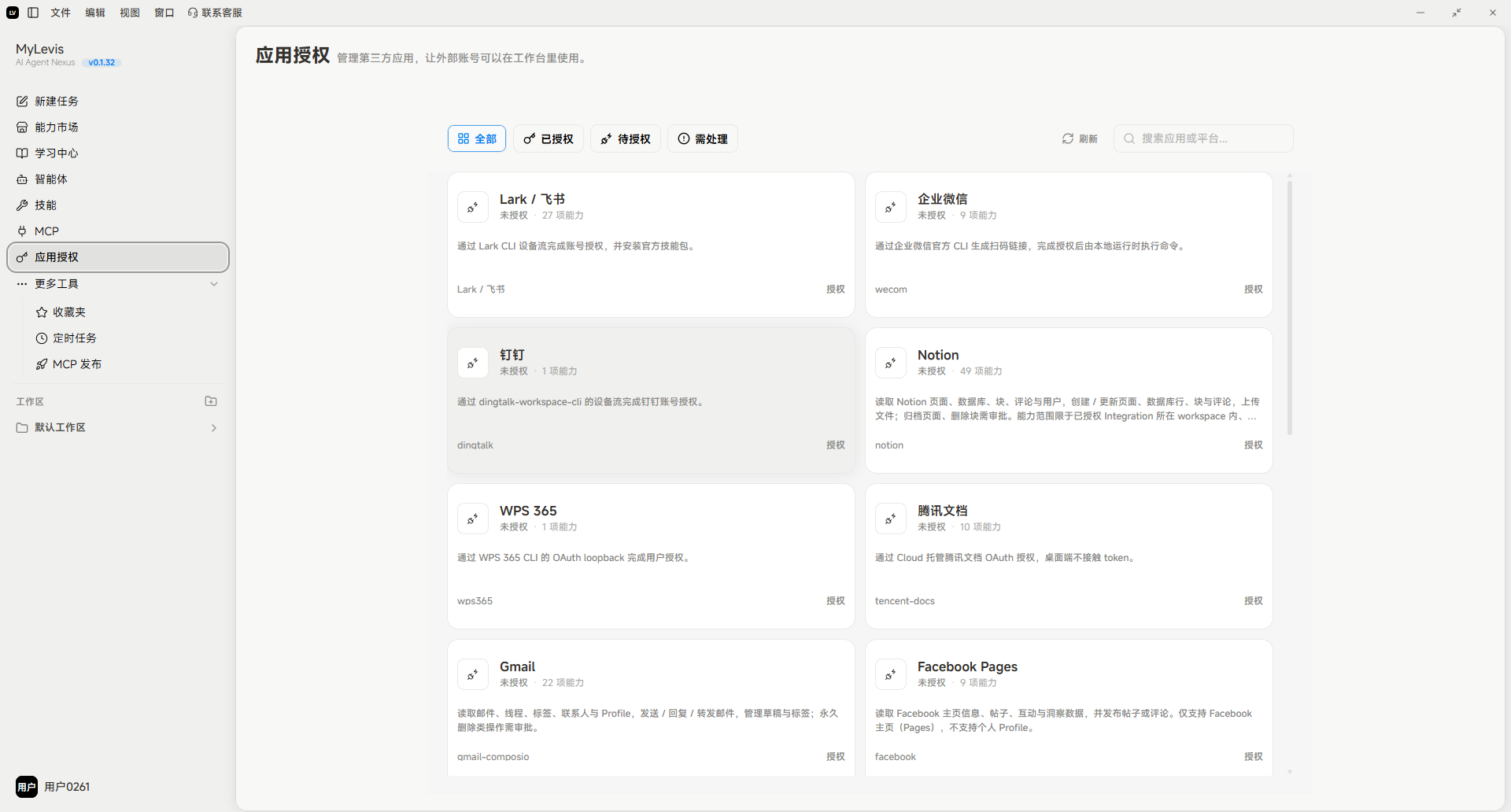Image resolution: width=1511 pixels, height=812 pixels.
Task: Click version badge v0.1.32
Action: pos(102,63)
